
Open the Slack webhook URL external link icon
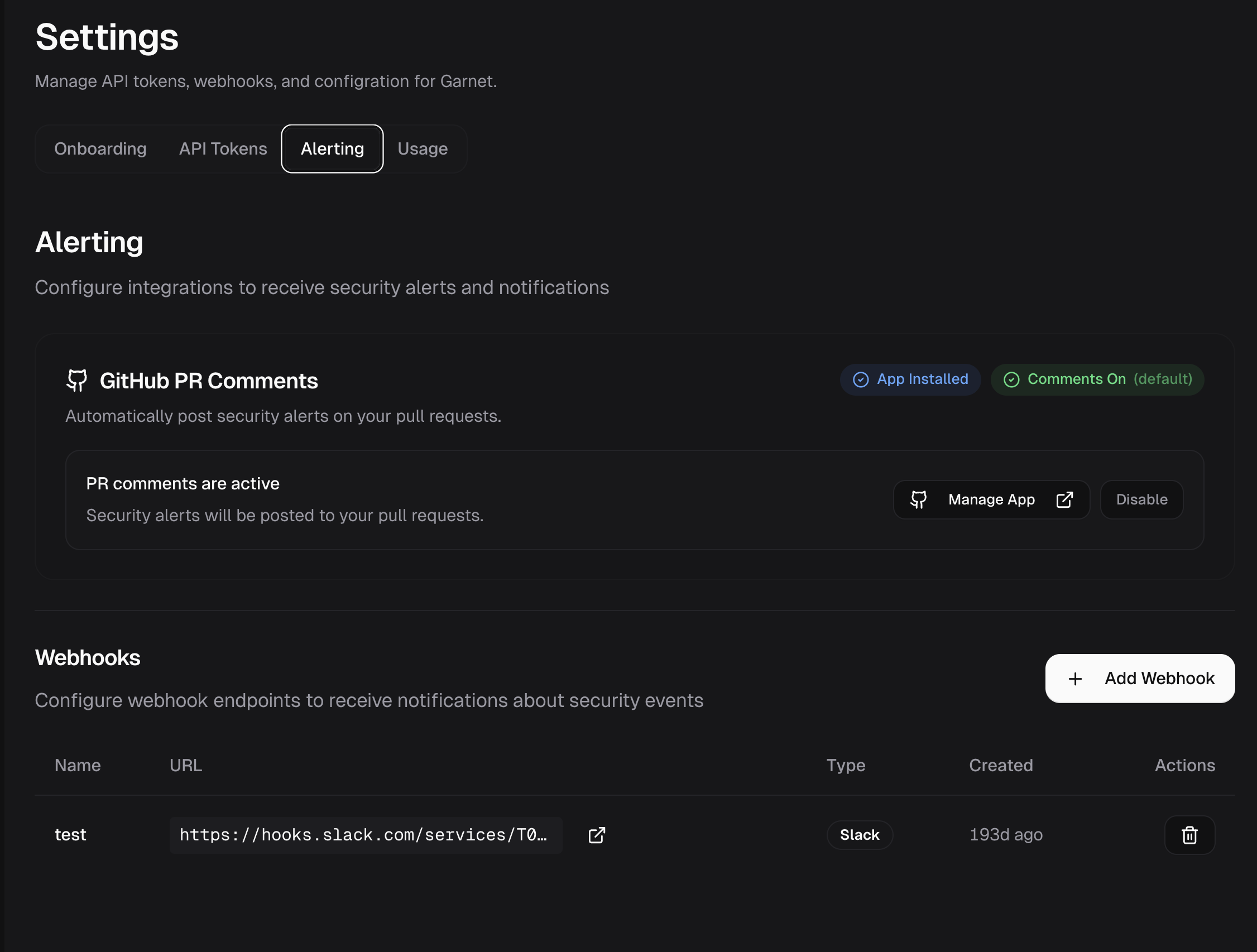click(597, 834)
